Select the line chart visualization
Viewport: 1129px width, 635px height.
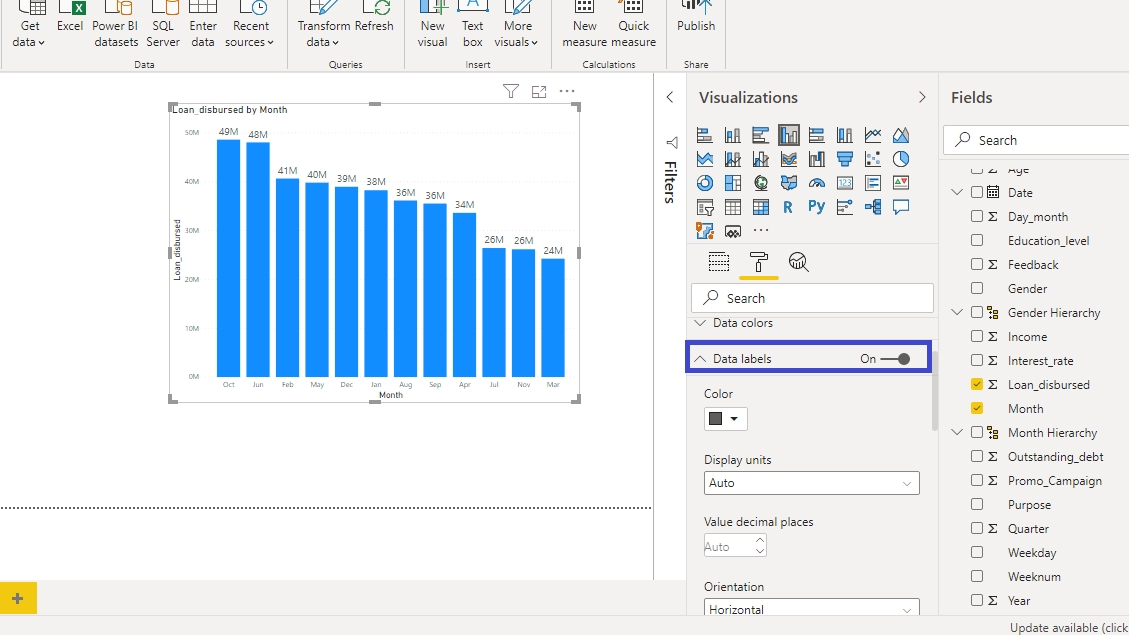[x=873, y=135]
